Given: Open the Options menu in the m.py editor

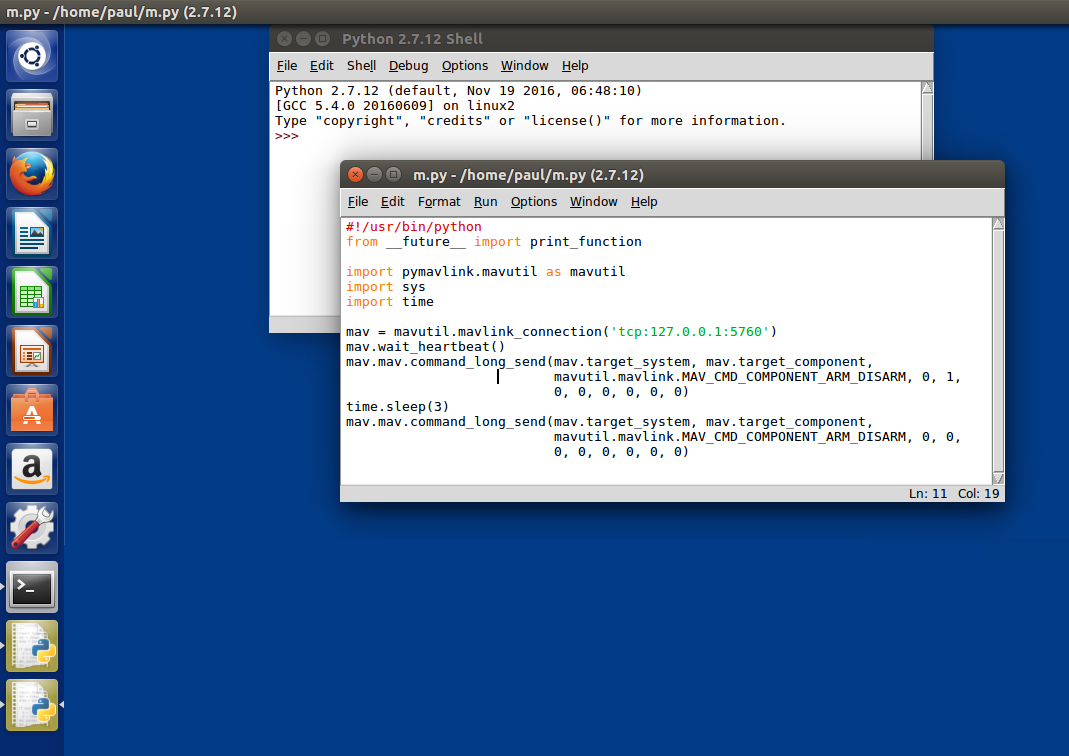Looking at the screenshot, I should 534,202.
